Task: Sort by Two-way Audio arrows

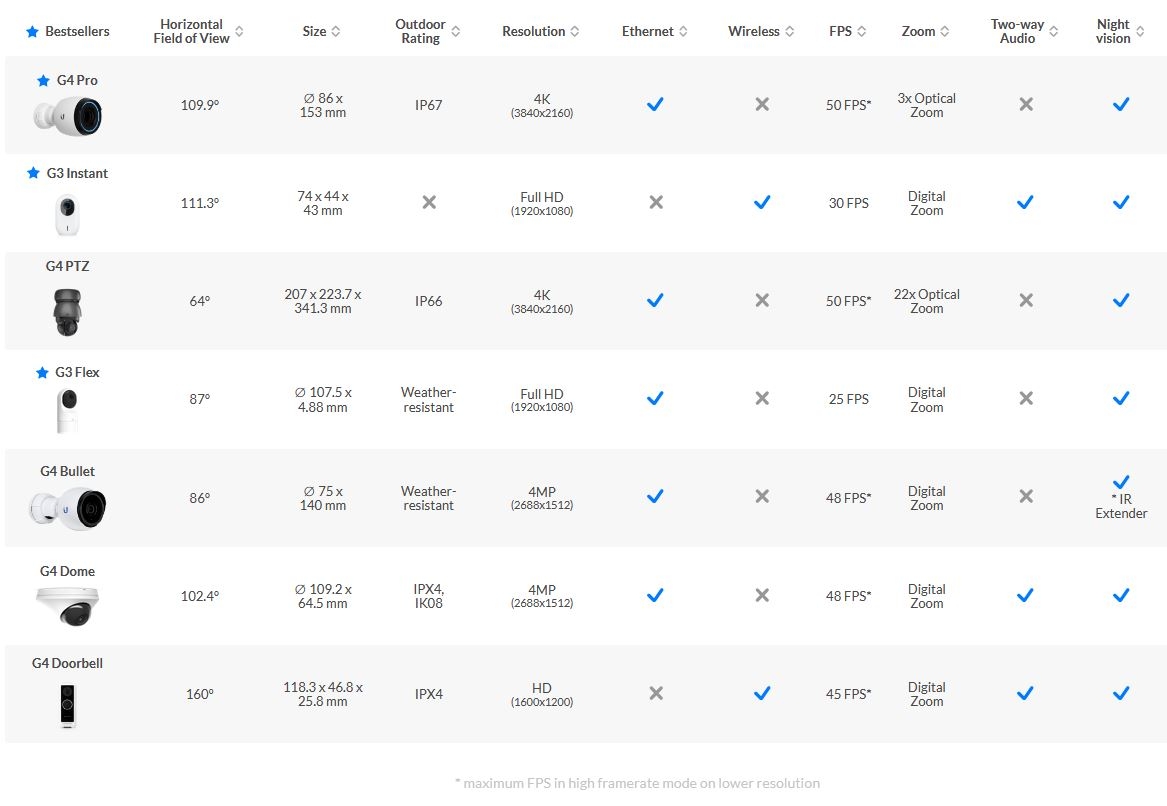Action: [1053, 31]
